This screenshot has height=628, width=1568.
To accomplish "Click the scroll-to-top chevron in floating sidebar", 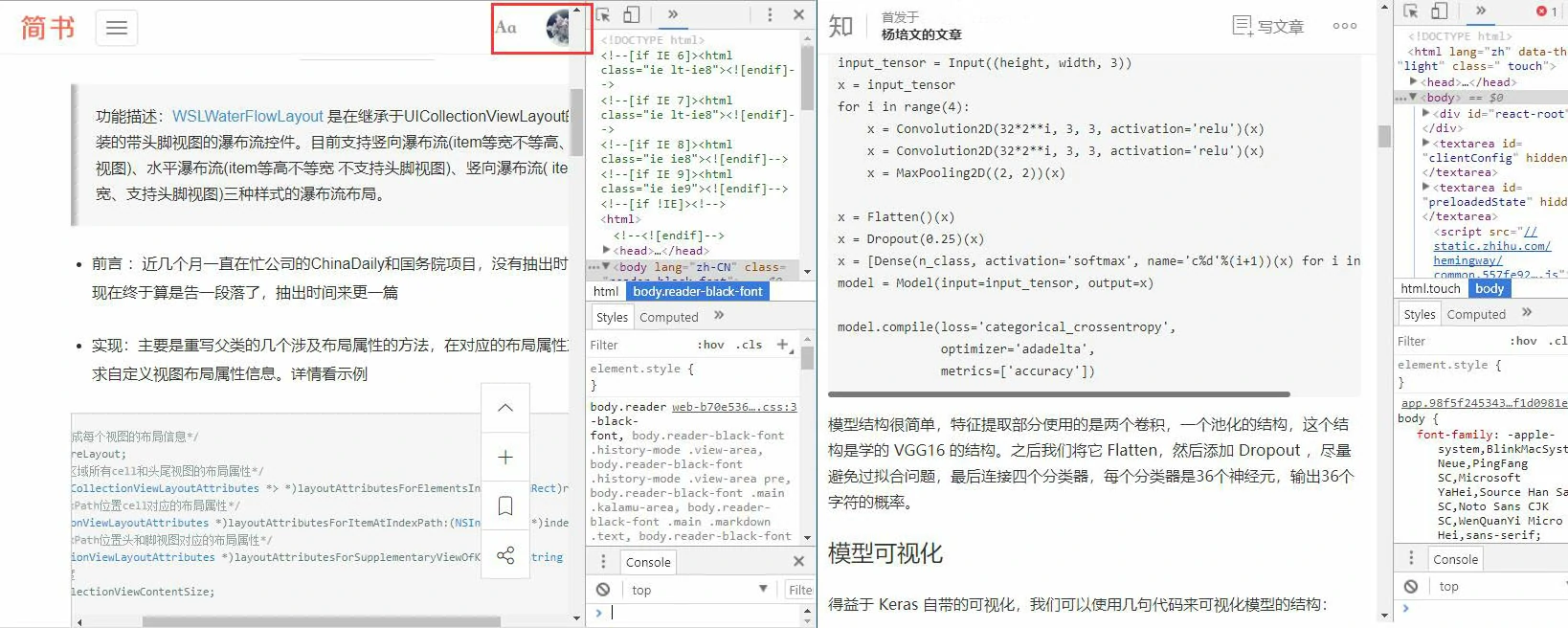I will coord(505,408).
